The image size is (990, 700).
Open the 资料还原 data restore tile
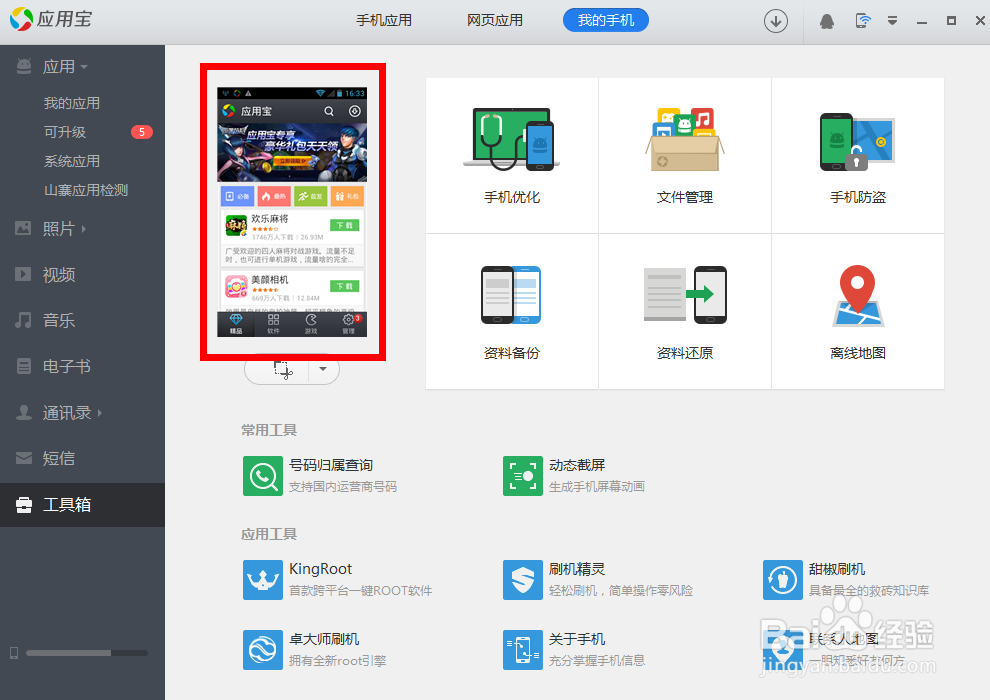(x=685, y=311)
